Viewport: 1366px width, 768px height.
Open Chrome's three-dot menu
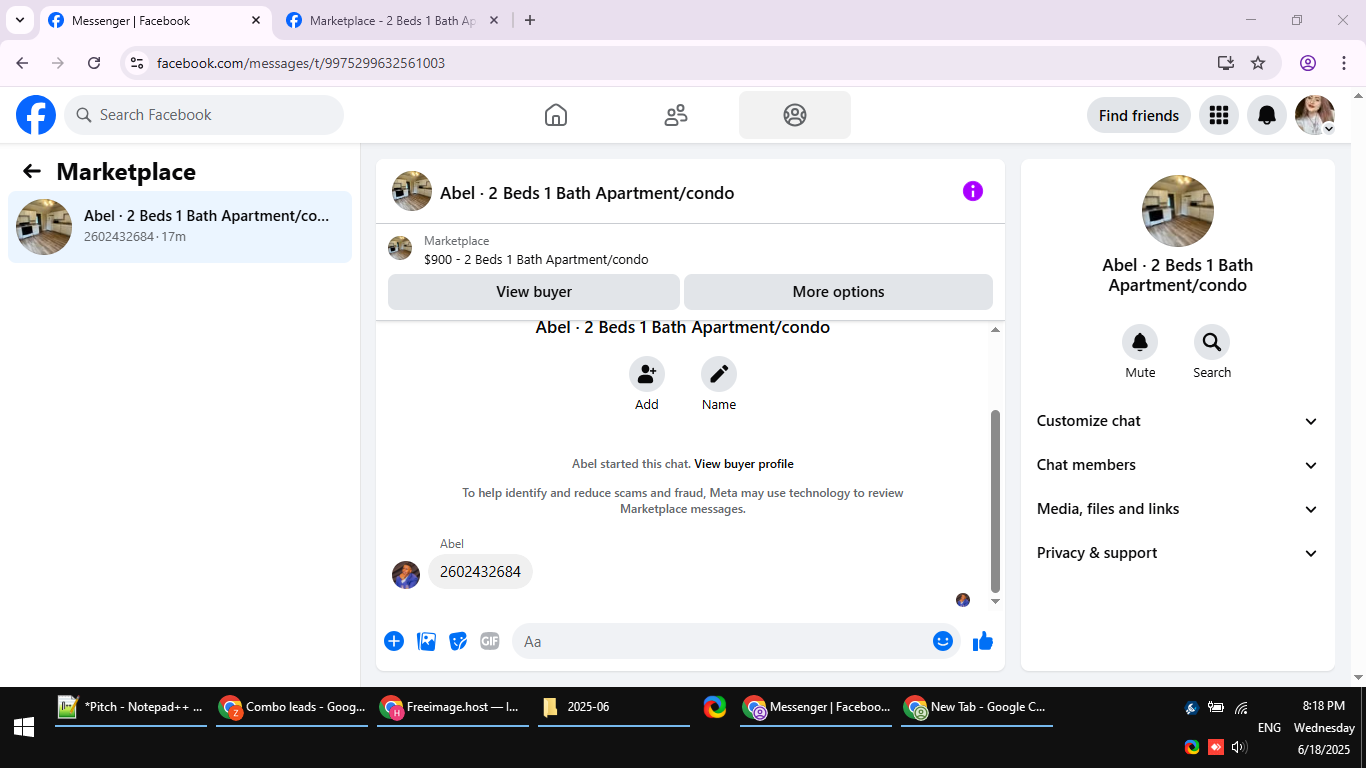1344,63
